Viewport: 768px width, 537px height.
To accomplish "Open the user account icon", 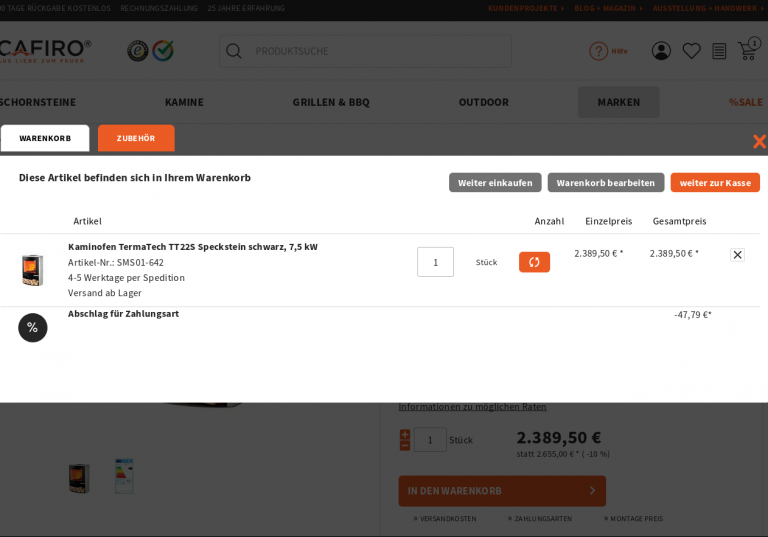I will point(661,51).
